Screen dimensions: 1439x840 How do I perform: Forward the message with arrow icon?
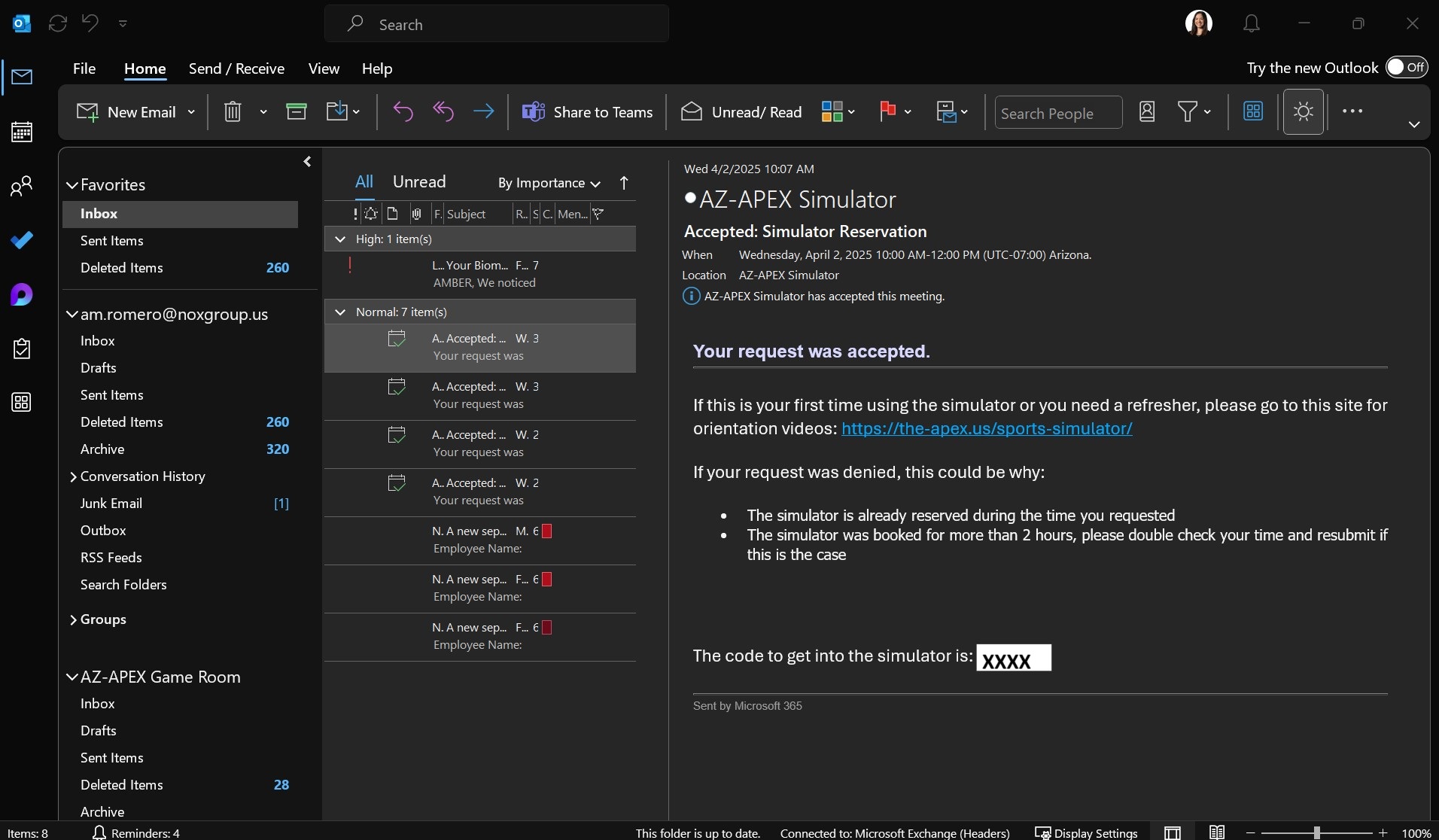point(483,111)
